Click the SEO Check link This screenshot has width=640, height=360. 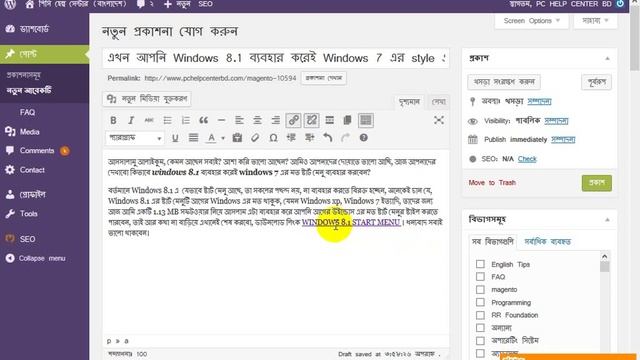[527, 159]
